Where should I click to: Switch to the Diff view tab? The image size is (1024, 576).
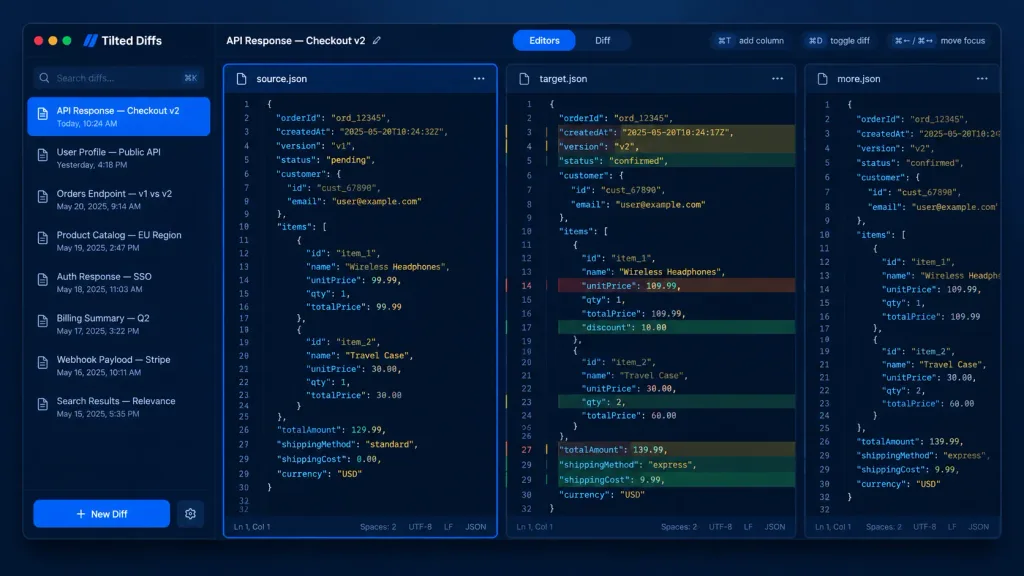click(x=602, y=40)
